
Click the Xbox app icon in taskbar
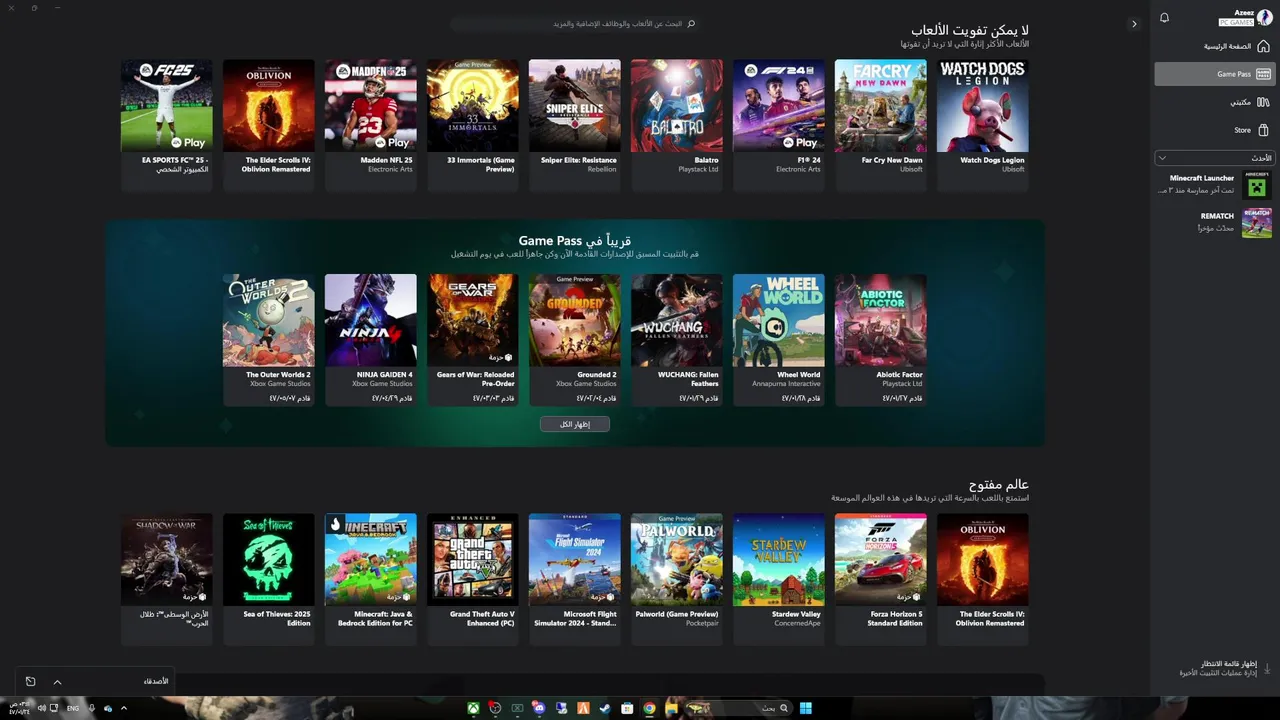coord(473,708)
